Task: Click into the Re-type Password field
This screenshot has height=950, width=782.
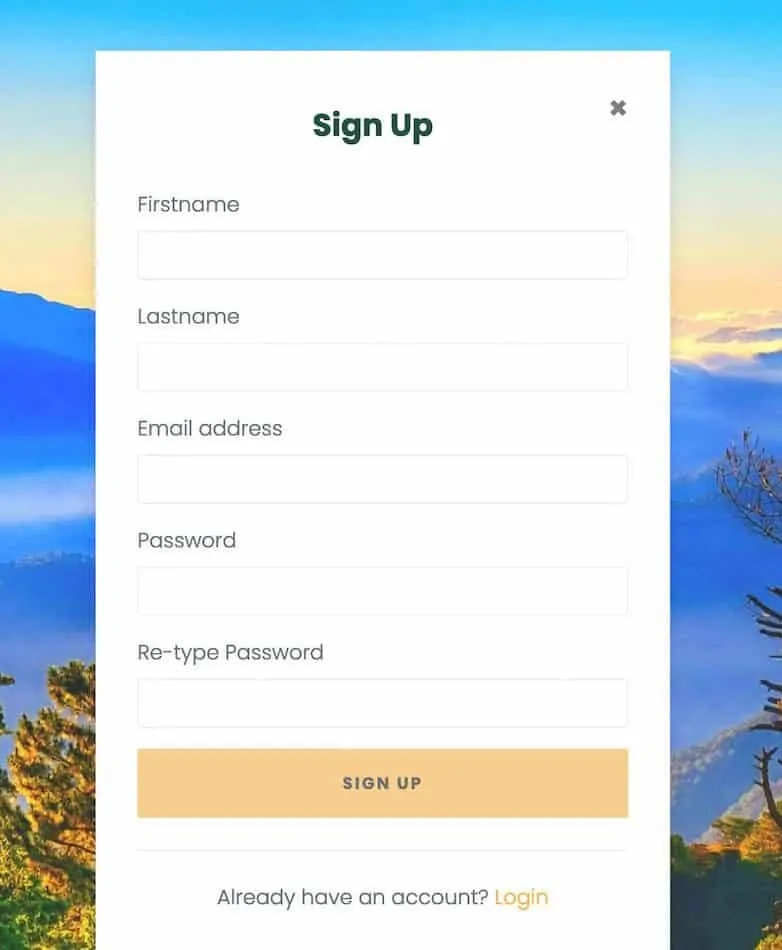Action: click(382, 703)
